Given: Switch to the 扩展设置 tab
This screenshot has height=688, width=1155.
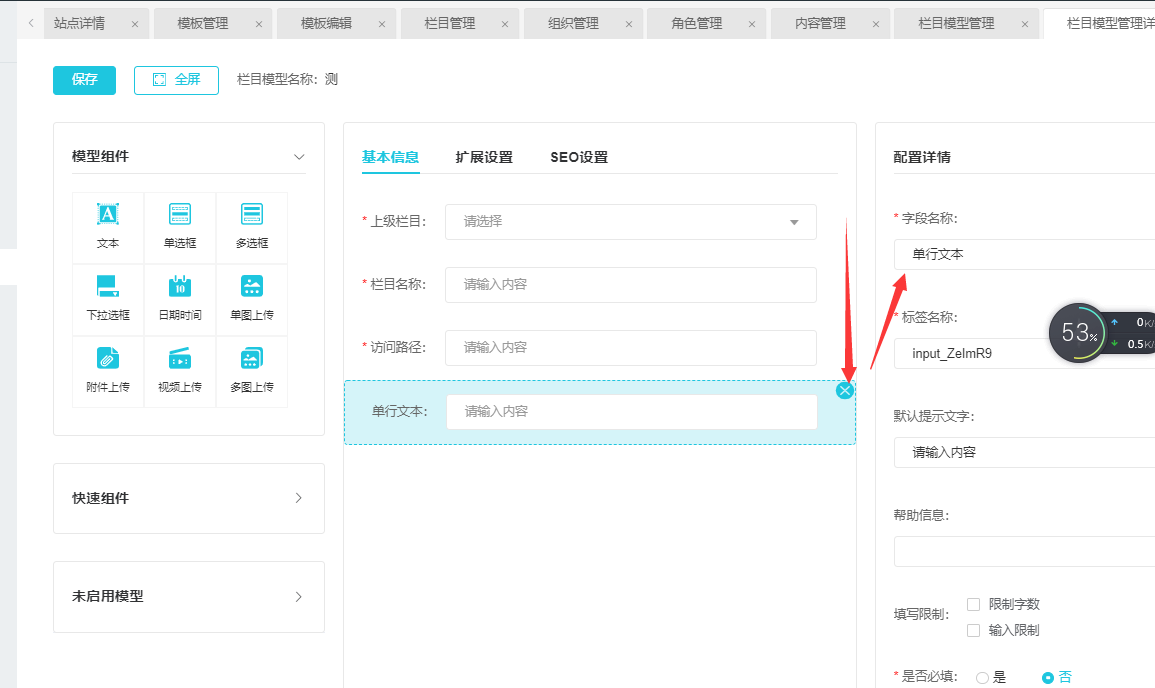Looking at the screenshot, I should 484,157.
